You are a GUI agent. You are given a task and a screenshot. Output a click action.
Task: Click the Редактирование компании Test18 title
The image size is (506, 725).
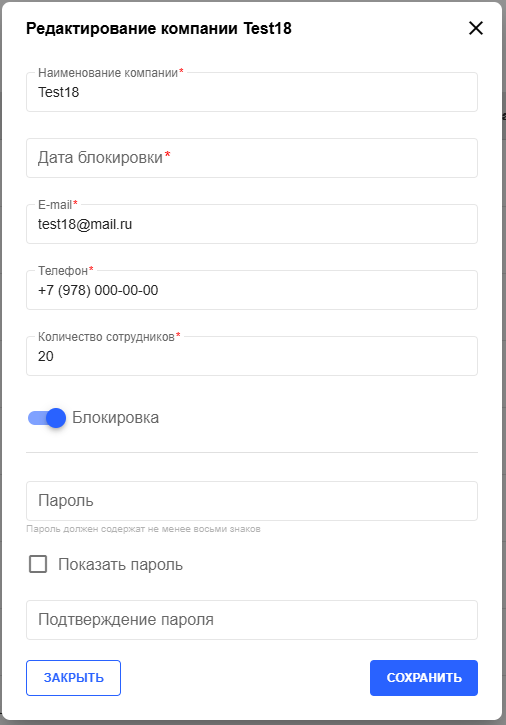[x=159, y=29]
